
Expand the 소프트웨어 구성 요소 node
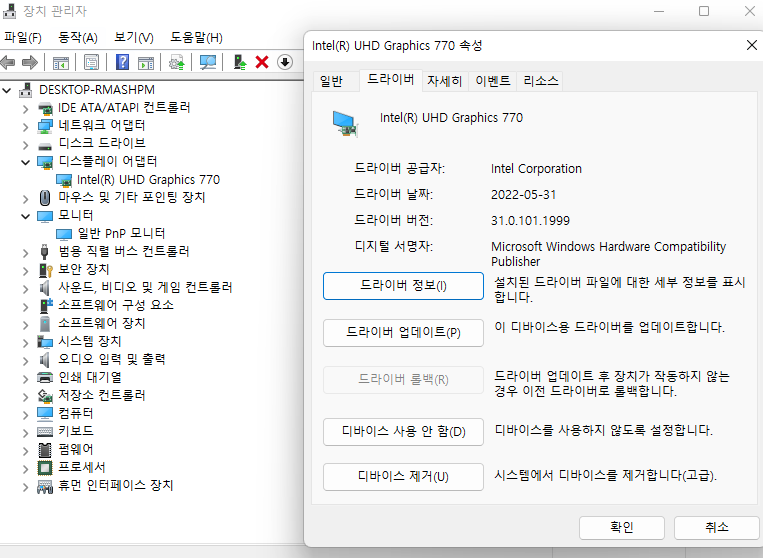(25, 306)
